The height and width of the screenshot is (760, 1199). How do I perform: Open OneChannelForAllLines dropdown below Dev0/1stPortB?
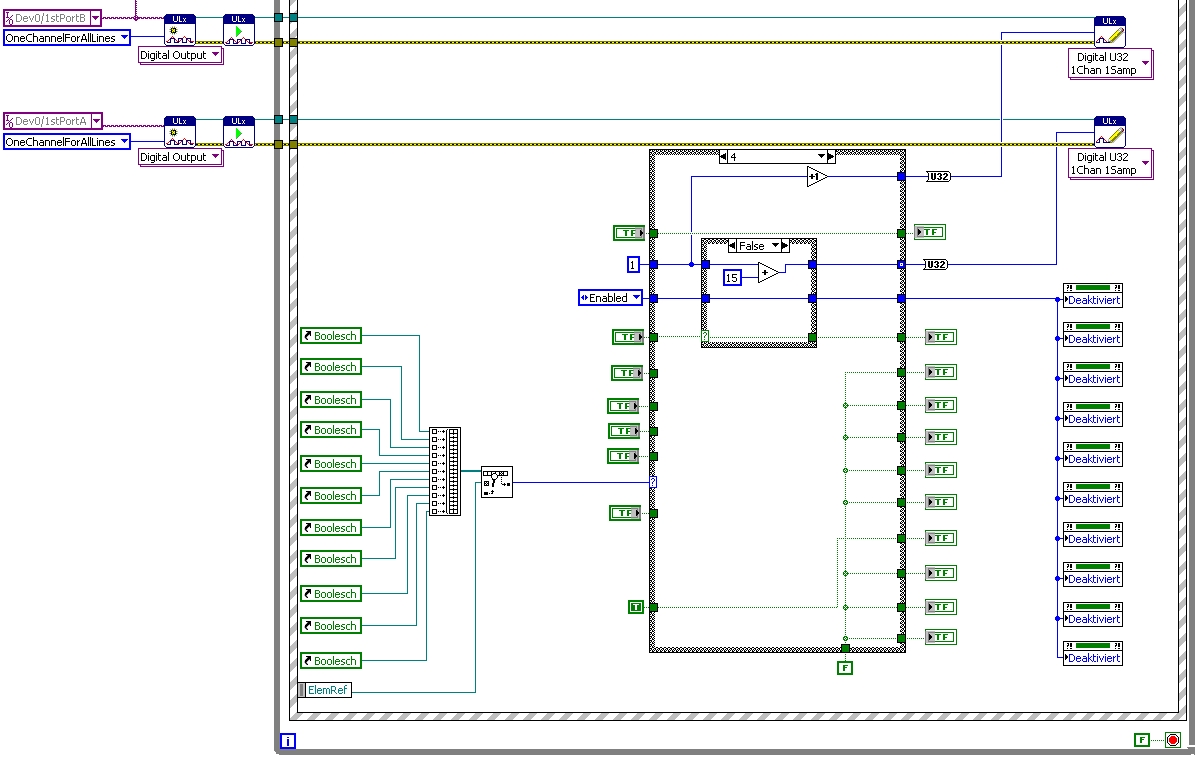tap(124, 37)
